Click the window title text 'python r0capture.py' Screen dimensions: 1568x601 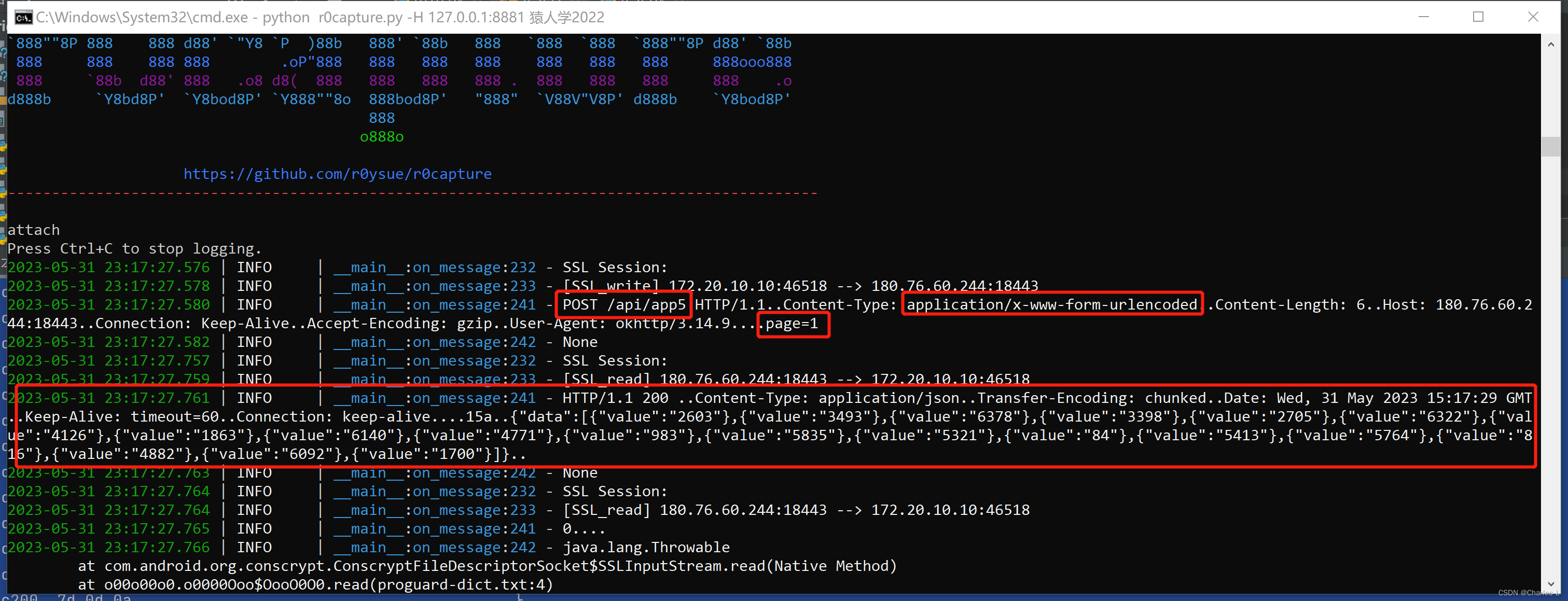(332, 17)
